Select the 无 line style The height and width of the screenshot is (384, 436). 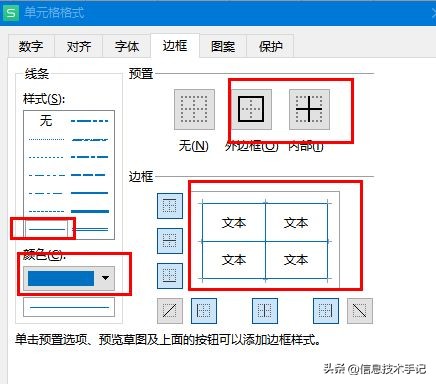pos(46,120)
